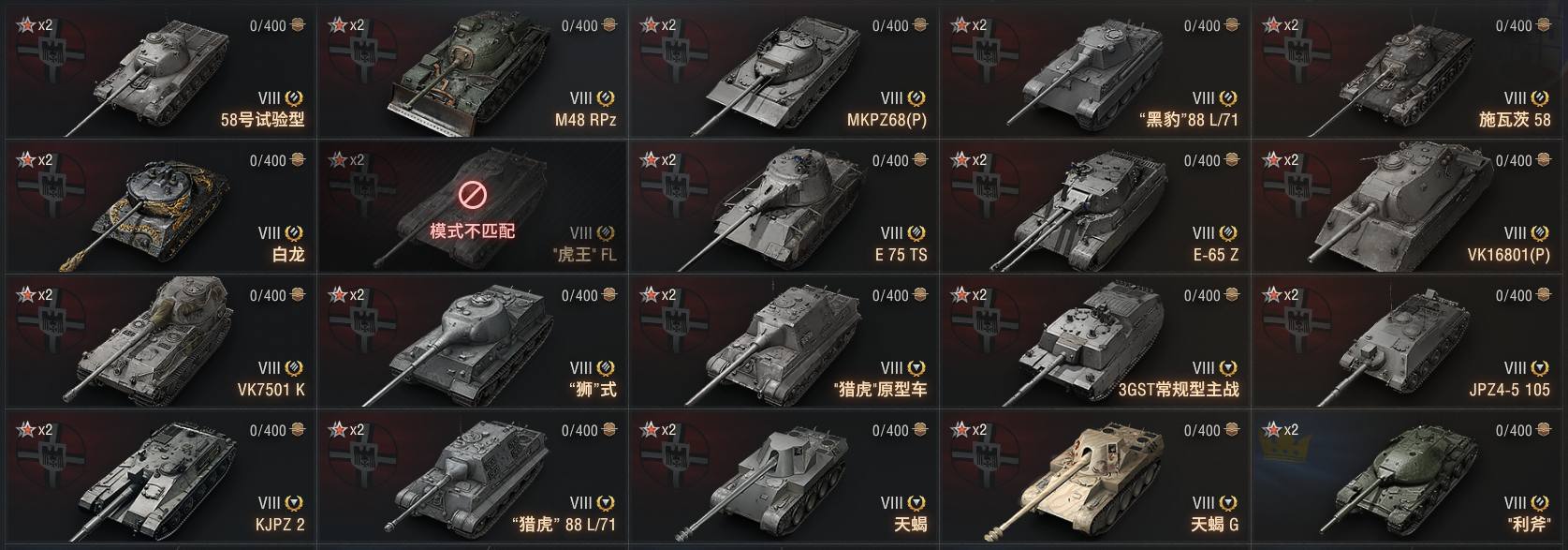This screenshot has width=1568, height=550.
Task: Click the x2 star bonus icon on 58号试验型
Action: pyautogui.click(x=26, y=25)
